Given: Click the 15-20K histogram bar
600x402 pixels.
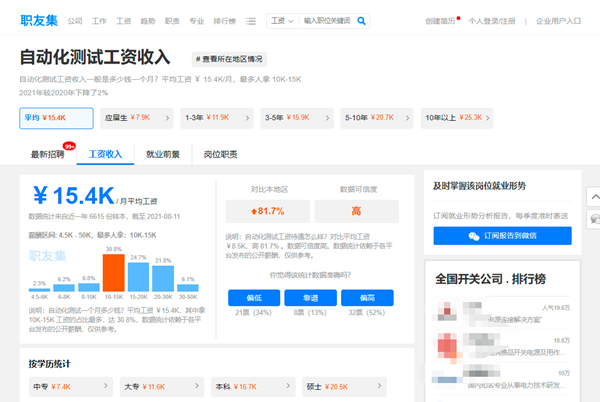Looking at the screenshot, I should coord(138,277).
